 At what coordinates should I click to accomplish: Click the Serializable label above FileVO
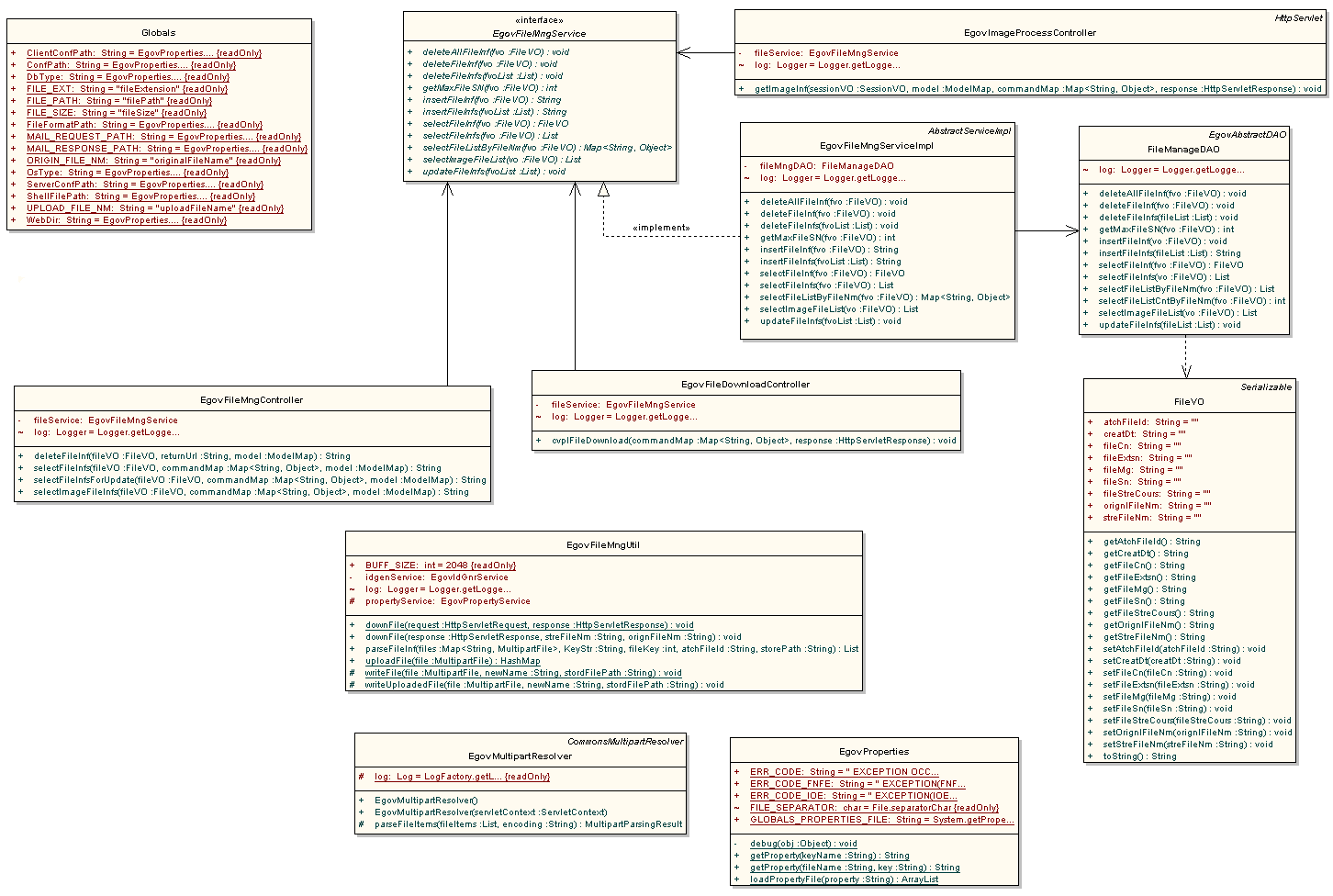pyautogui.click(x=1266, y=387)
